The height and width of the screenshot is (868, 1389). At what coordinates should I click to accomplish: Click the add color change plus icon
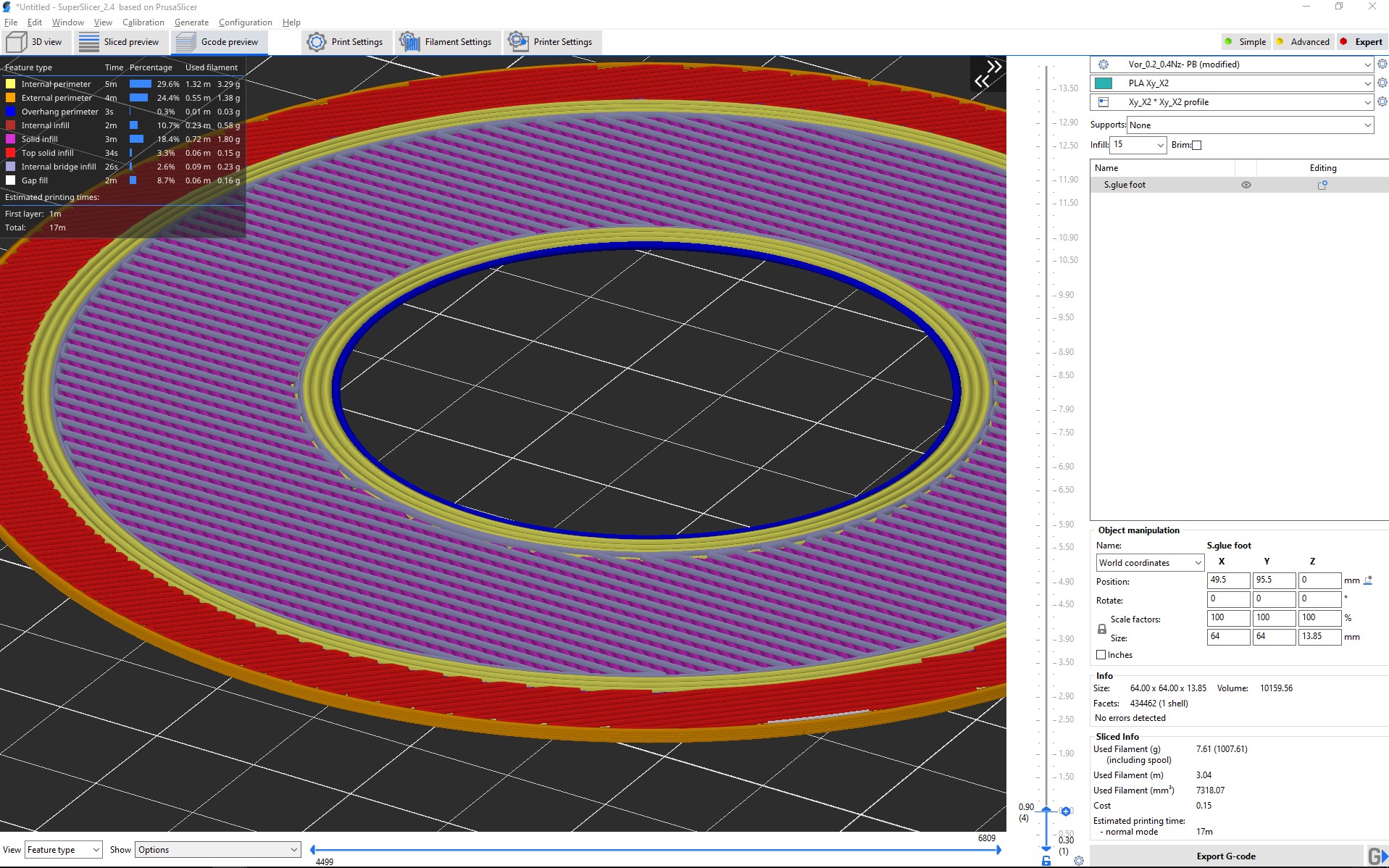click(x=1066, y=811)
